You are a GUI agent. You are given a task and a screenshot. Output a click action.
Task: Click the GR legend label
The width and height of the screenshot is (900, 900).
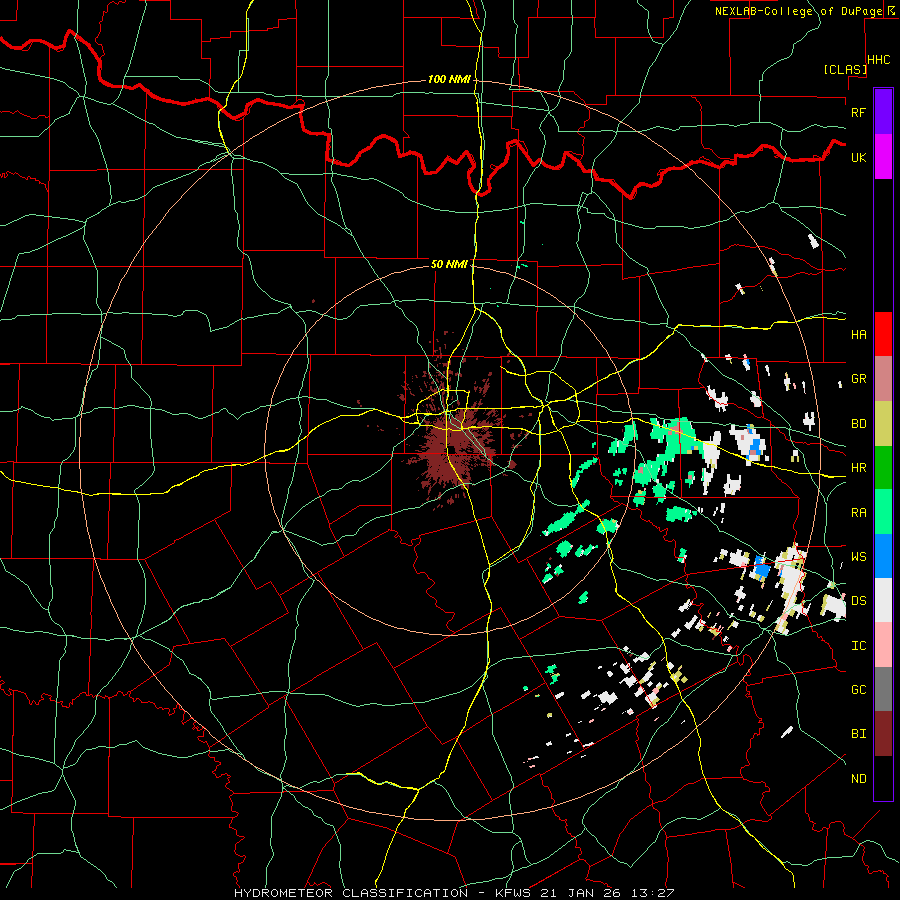pos(858,379)
